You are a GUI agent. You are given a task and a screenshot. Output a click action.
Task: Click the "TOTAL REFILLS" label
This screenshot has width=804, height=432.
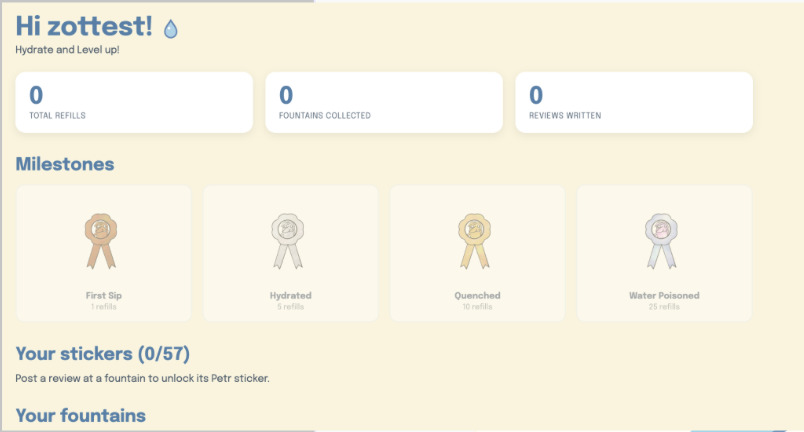click(x=57, y=115)
